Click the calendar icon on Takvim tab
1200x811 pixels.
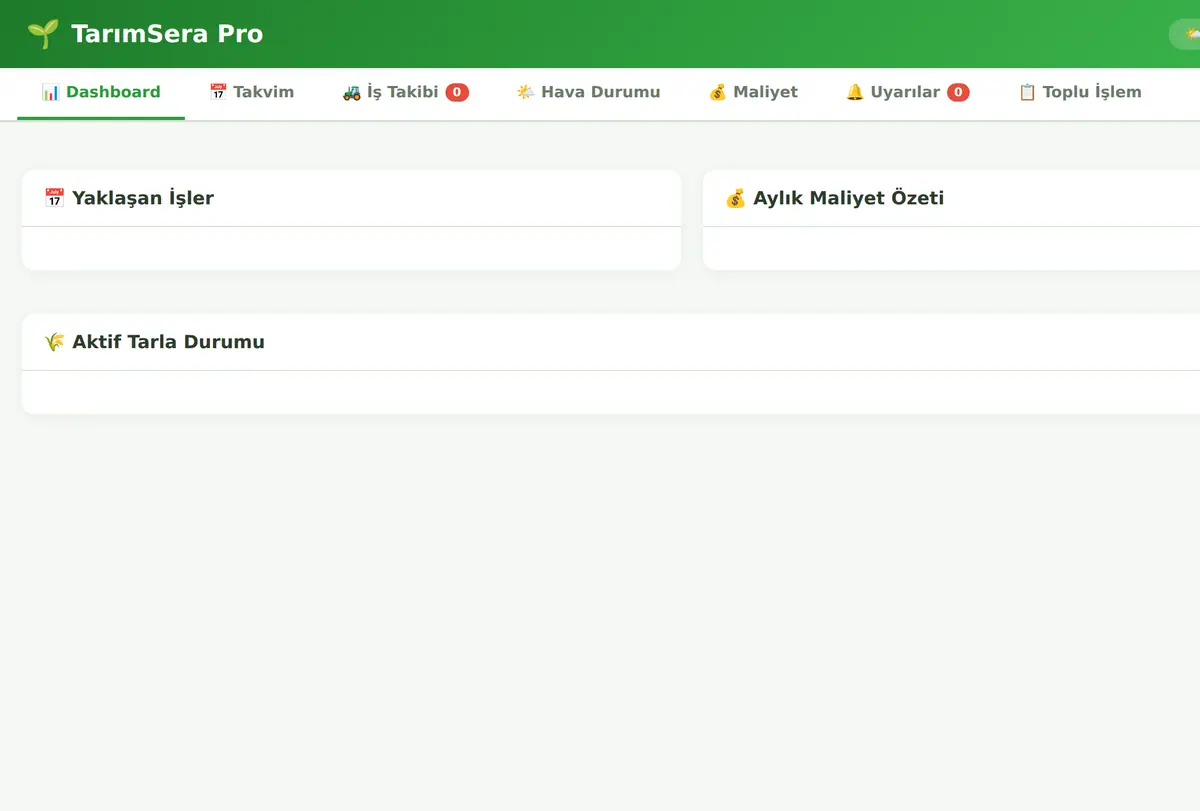pyautogui.click(x=218, y=92)
